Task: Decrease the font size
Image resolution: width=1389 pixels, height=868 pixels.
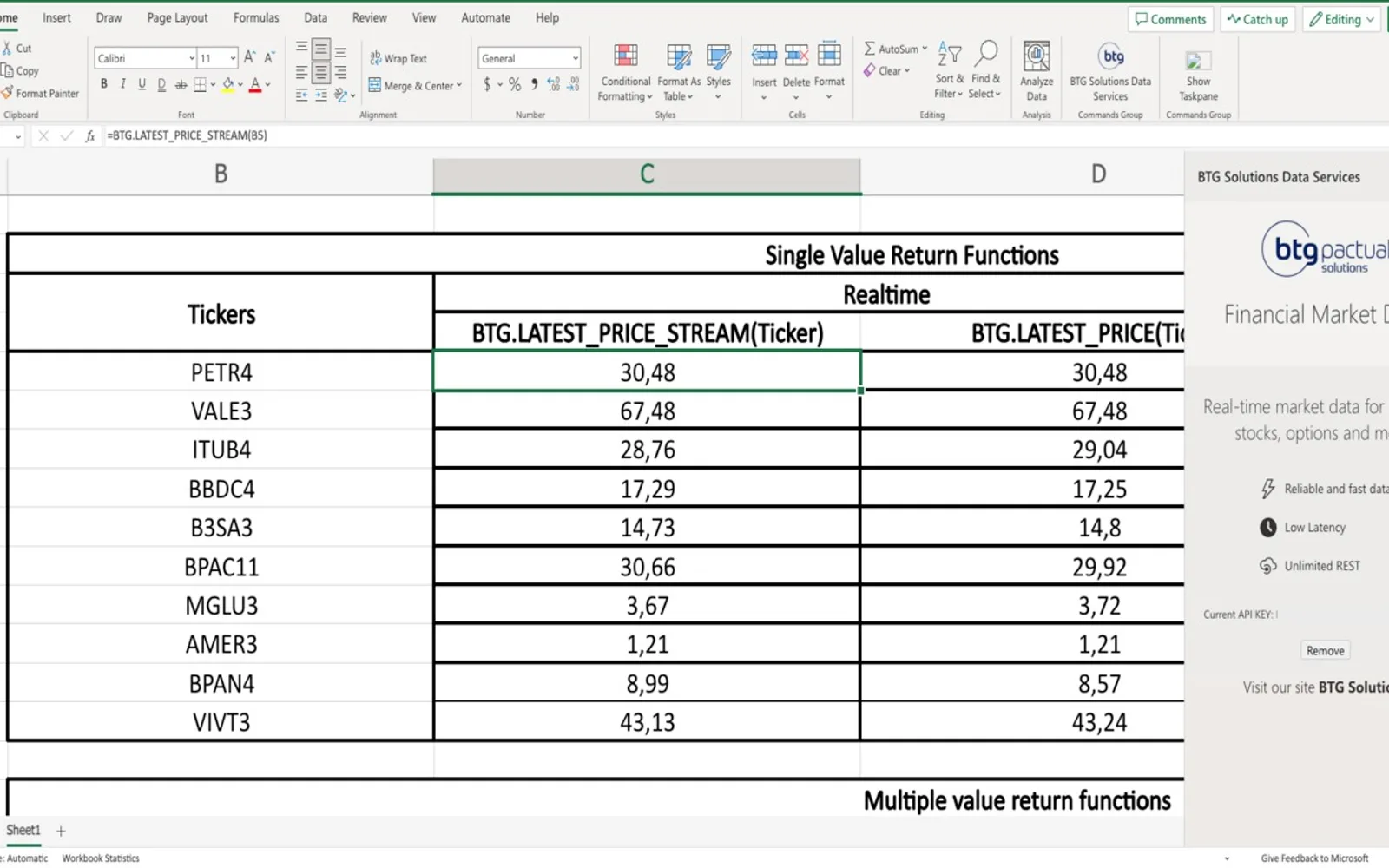Action: (x=269, y=57)
